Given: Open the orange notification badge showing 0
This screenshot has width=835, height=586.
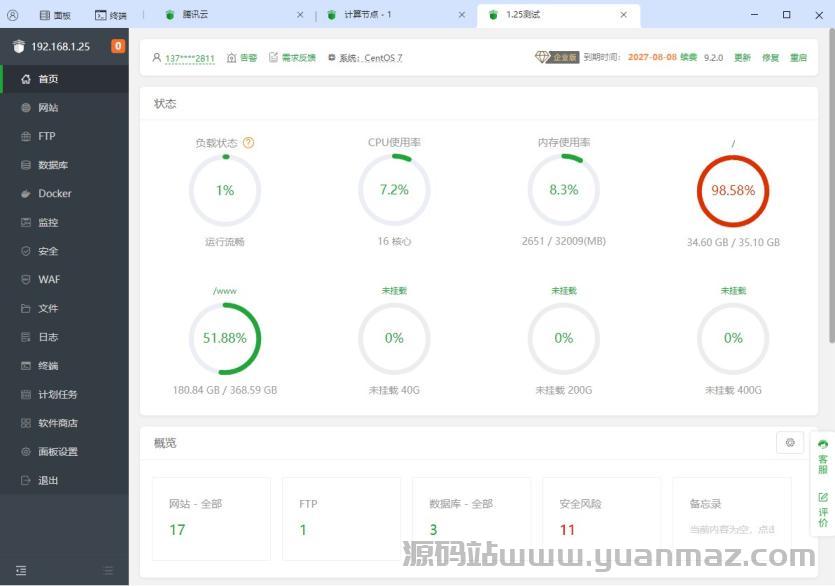Looking at the screenshot, I should [x=118, y=46].
